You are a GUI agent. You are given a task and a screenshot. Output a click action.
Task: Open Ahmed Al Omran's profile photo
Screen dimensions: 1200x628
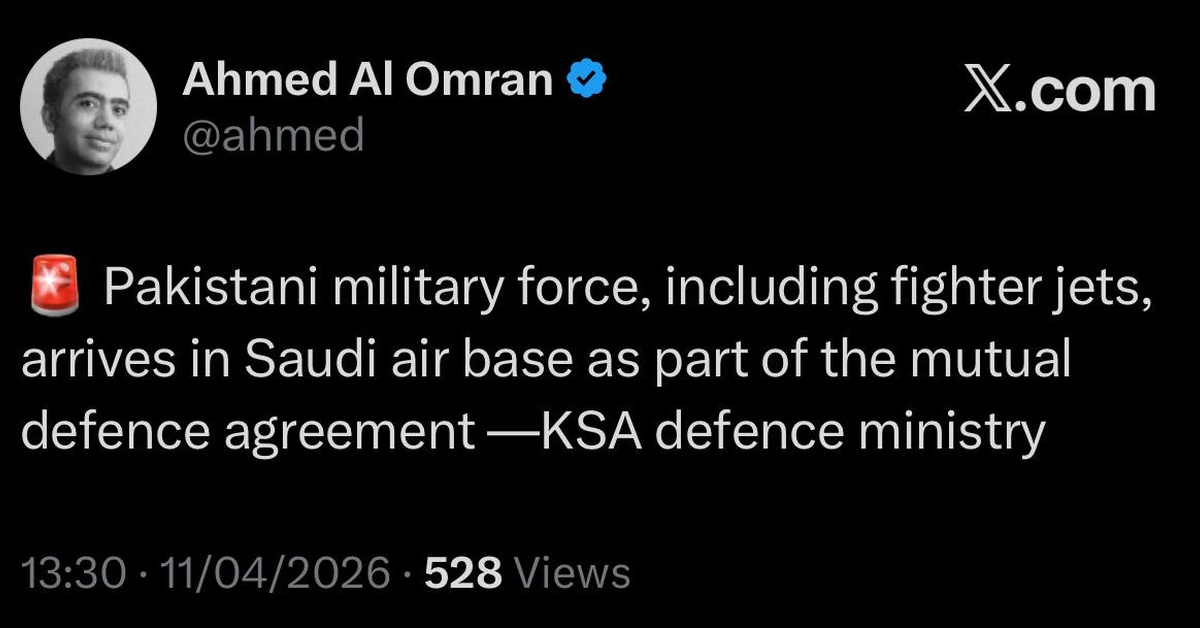[88, 106]
